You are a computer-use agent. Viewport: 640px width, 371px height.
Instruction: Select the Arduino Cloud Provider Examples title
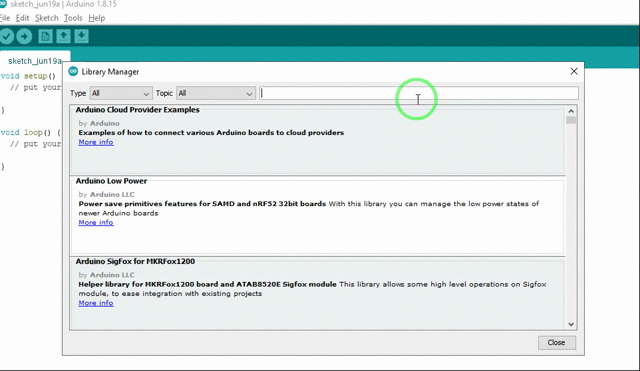coord(138,110)
